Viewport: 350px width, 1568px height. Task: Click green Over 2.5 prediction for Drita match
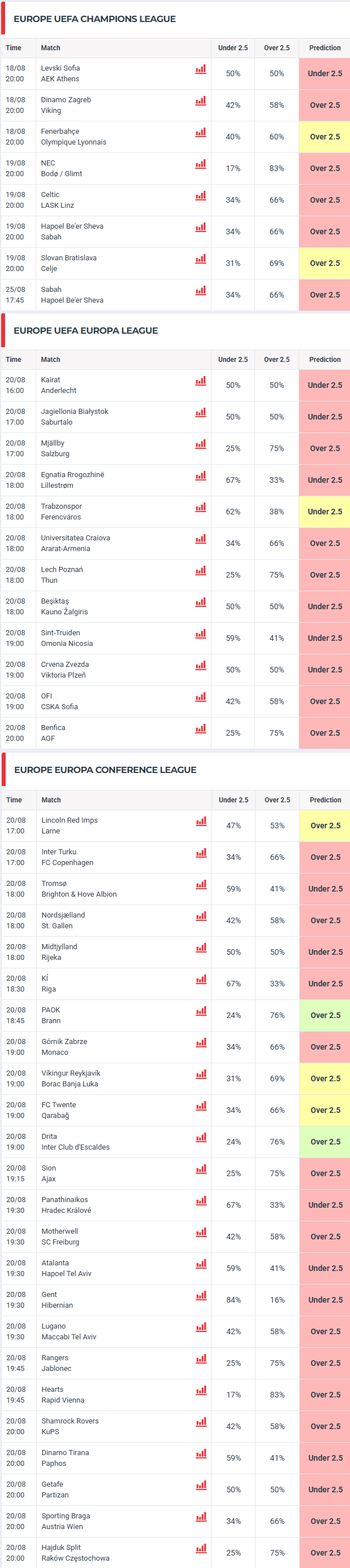[x=325, y=1142]
